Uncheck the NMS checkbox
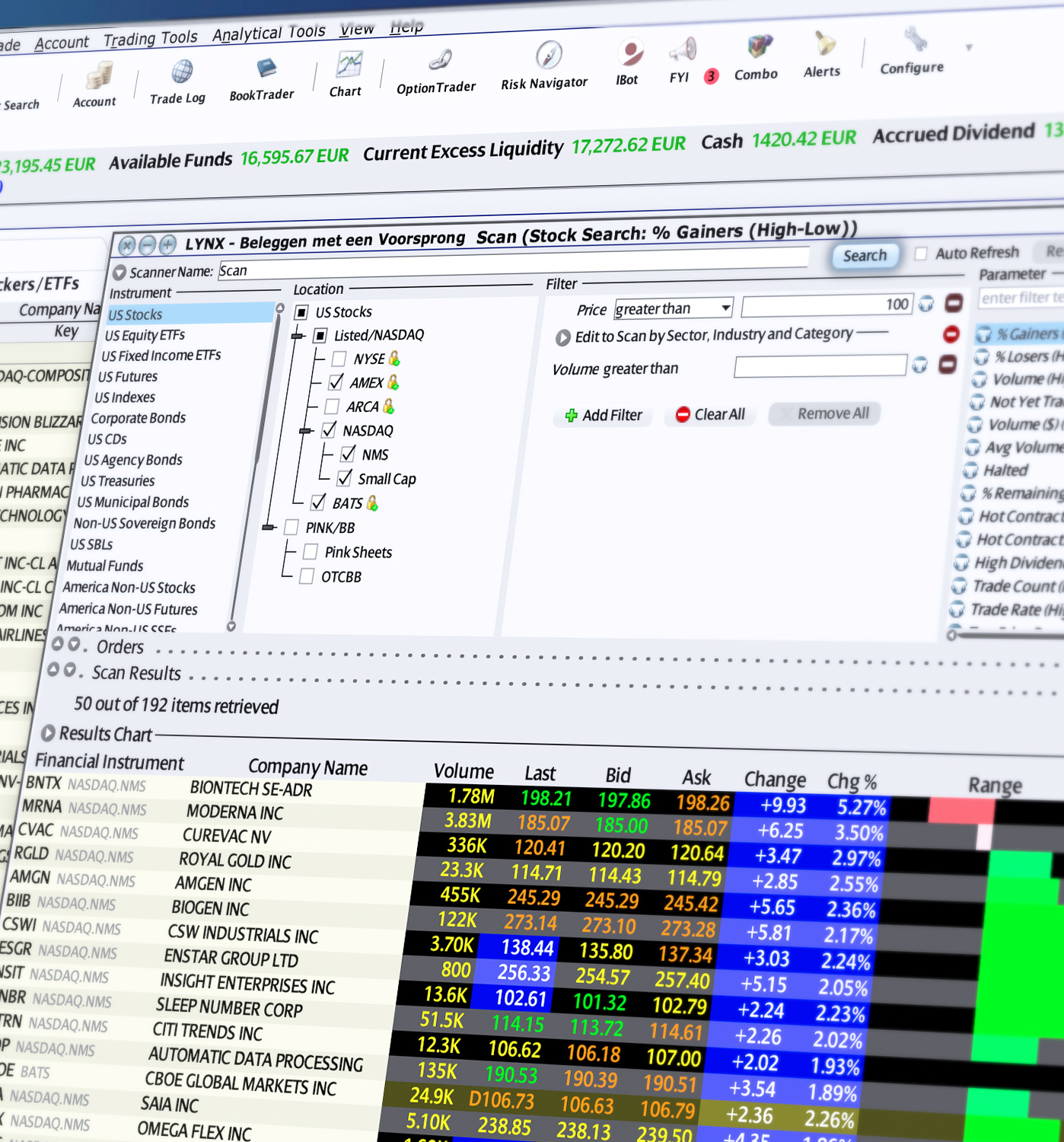The width and height of the screenshot is (1064, 1142). coord(348,455)
